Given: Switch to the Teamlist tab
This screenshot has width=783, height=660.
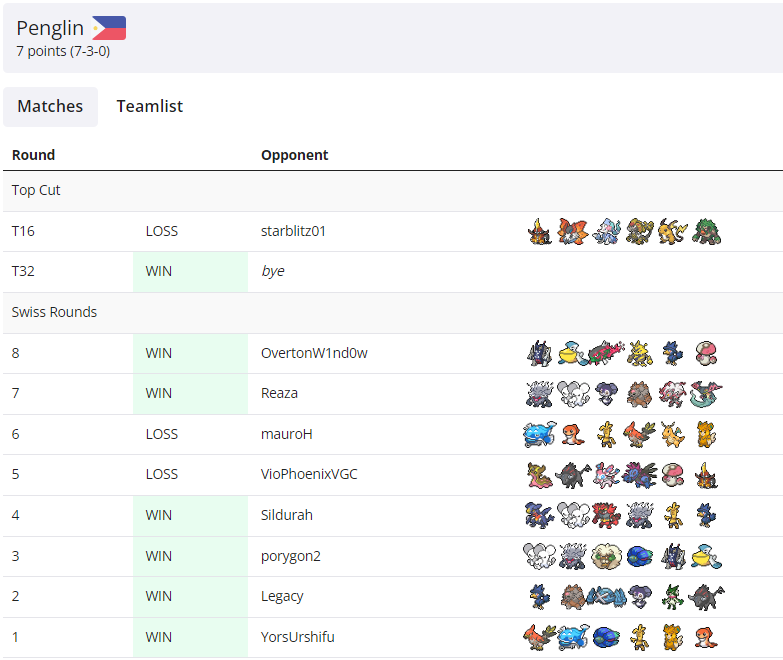Looking at the screenshot, I should pos(150,106).
